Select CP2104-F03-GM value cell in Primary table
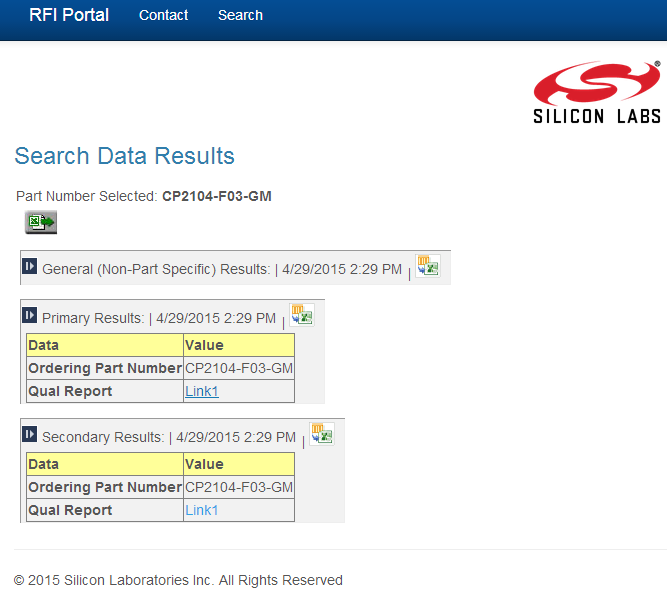This screenshot has height=599, width=667. (x=239, y=368)
